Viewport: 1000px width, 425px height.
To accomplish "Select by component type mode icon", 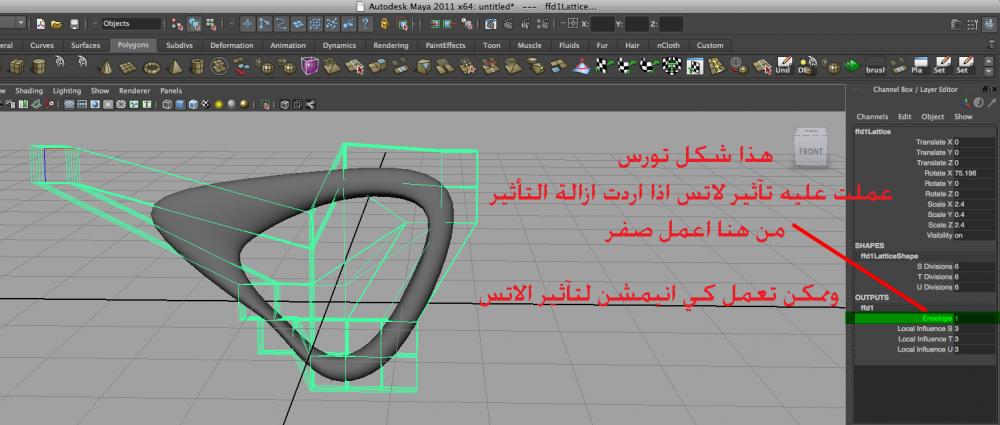I will click(210, 24).
